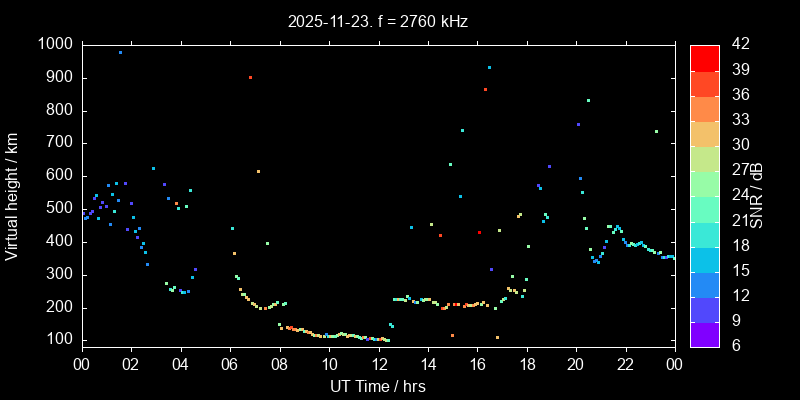Select the "100" tick on the height axis
Screen dimensions: 800x400
pos(58,340)
